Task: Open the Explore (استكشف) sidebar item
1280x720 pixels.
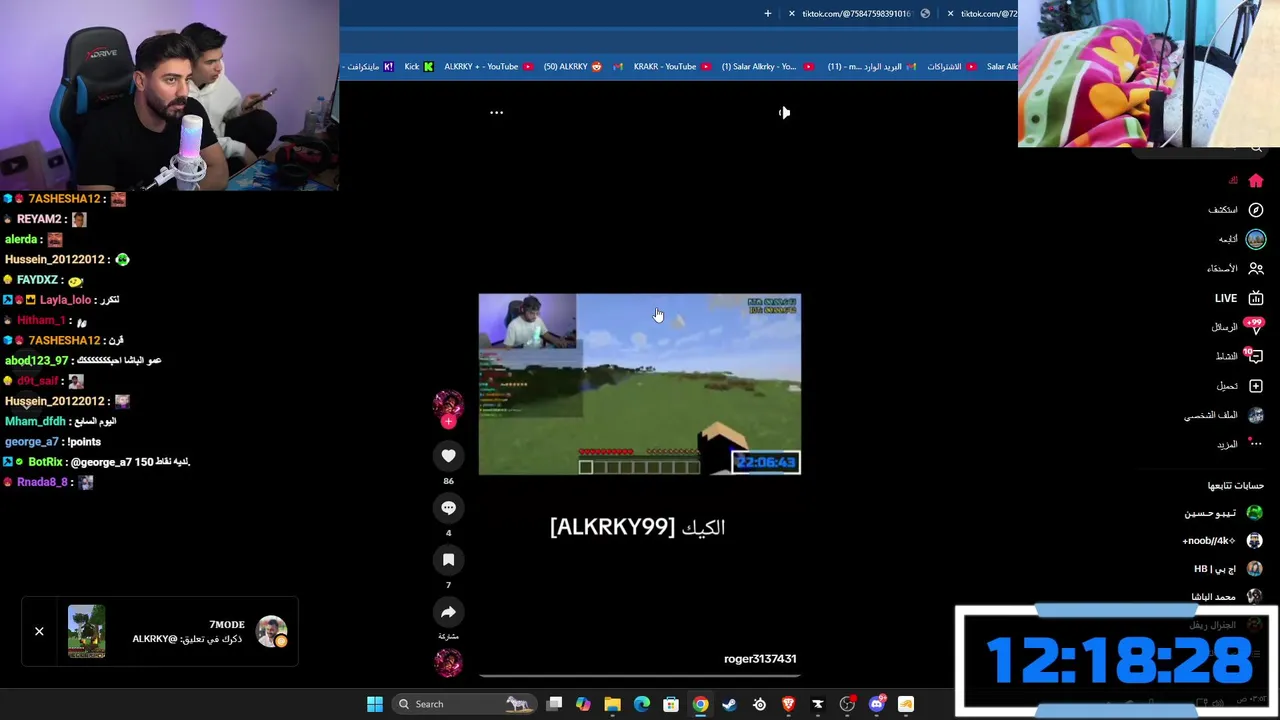Action: (1236, 210)
